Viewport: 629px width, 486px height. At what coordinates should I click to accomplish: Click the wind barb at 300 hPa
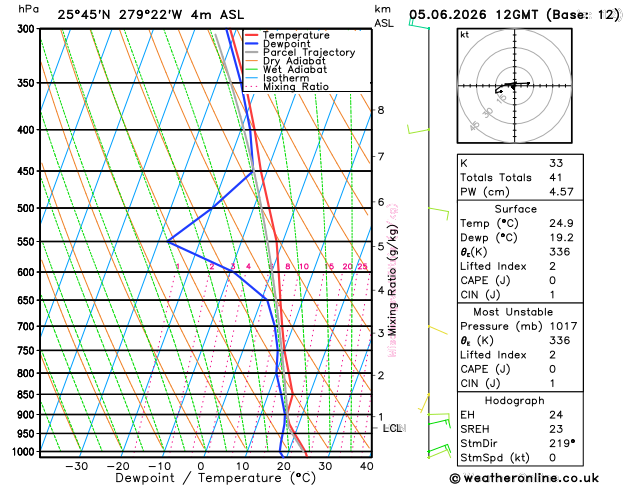(419, 24)
